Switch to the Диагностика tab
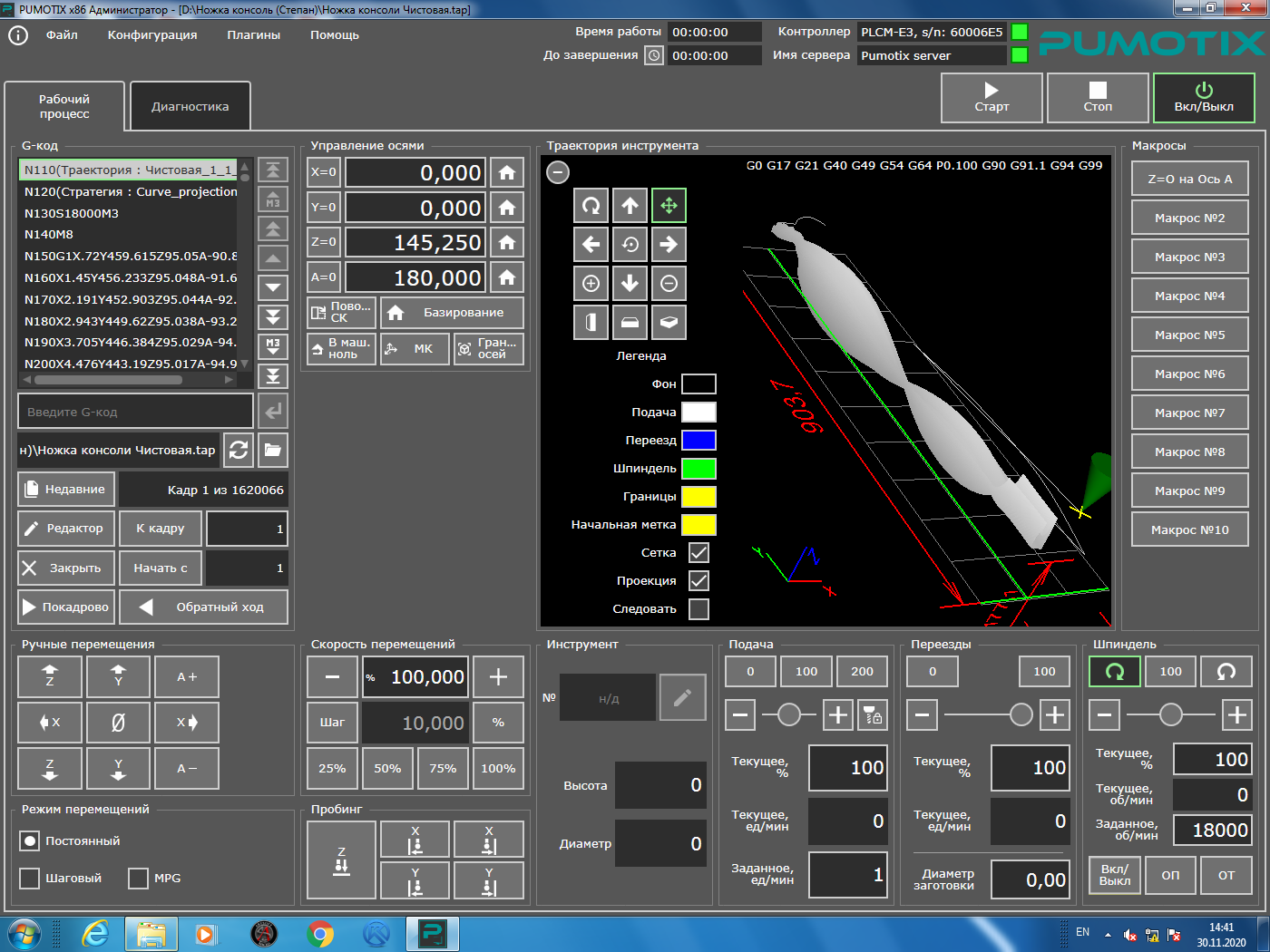Screen dimensions: 1270x952 (190, 106)
